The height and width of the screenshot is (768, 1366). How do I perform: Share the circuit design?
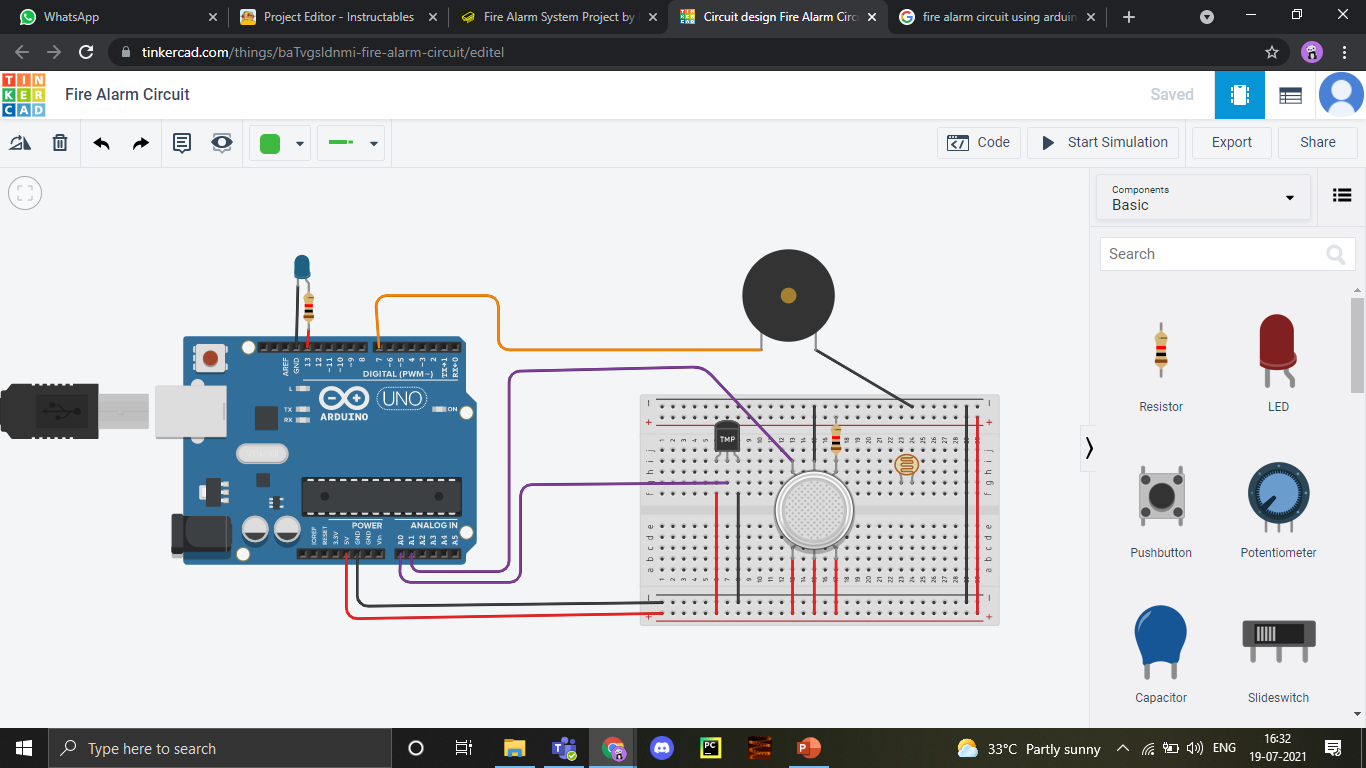click(x=1318, y=142)
